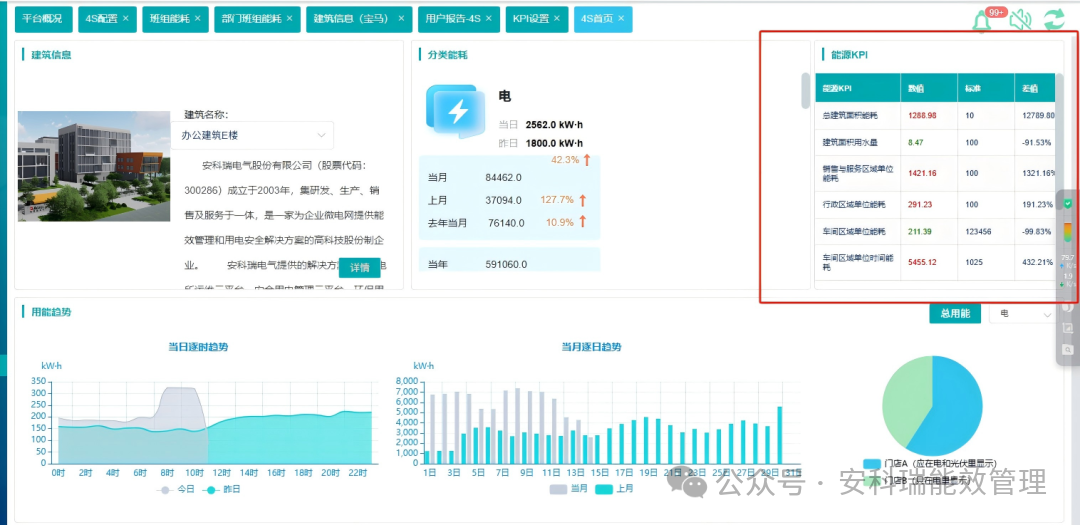Select the 建筑面积用水量 KPI row

click(x=935, y=143)
